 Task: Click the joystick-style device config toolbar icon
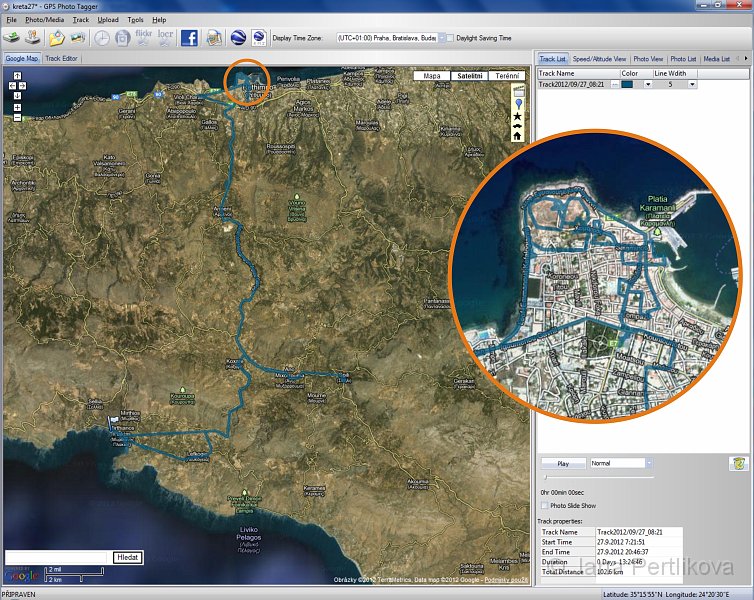click(33, 38)
